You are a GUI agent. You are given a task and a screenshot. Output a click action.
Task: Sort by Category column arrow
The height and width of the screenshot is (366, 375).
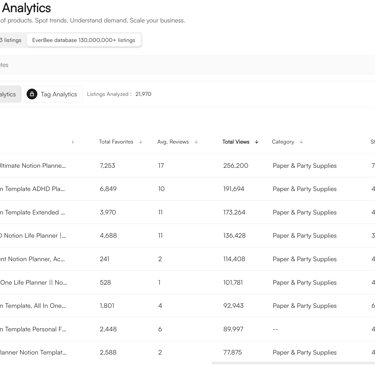(x=301, y=142)
